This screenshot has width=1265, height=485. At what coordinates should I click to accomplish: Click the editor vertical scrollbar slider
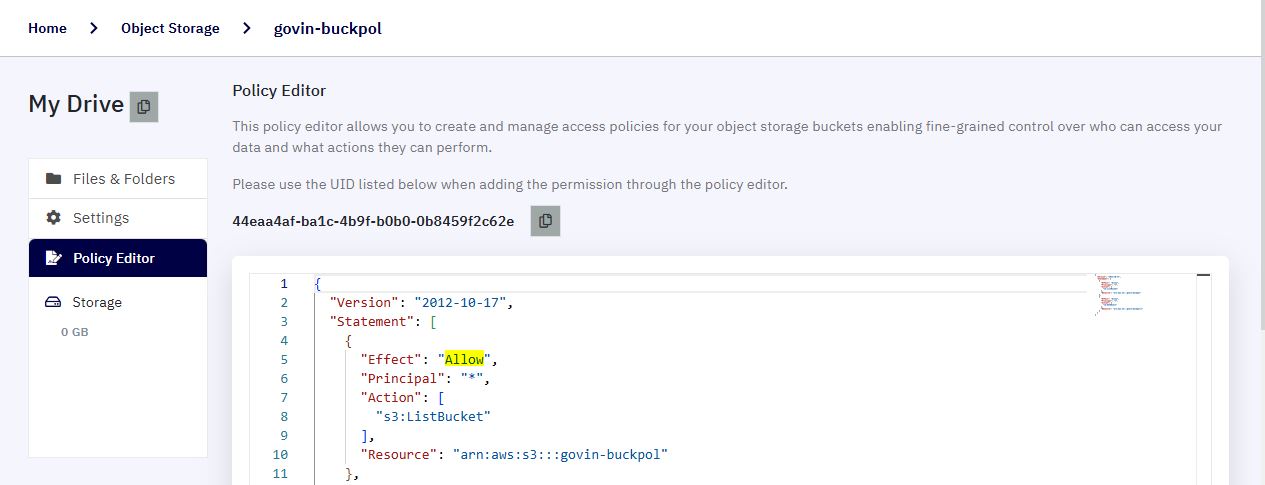pos(1203,275)
